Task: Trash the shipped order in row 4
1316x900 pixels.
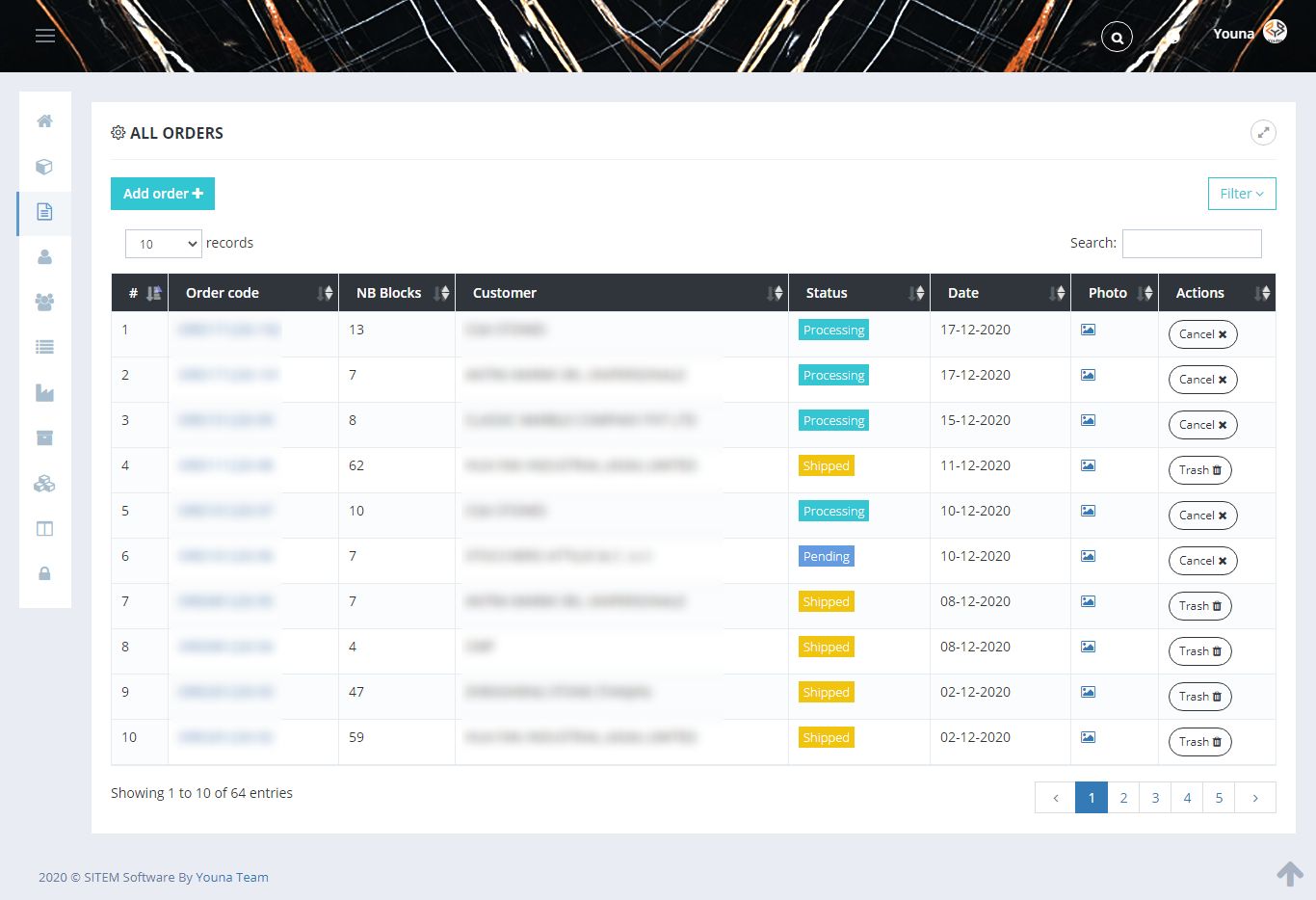Action: [1199, 470]
